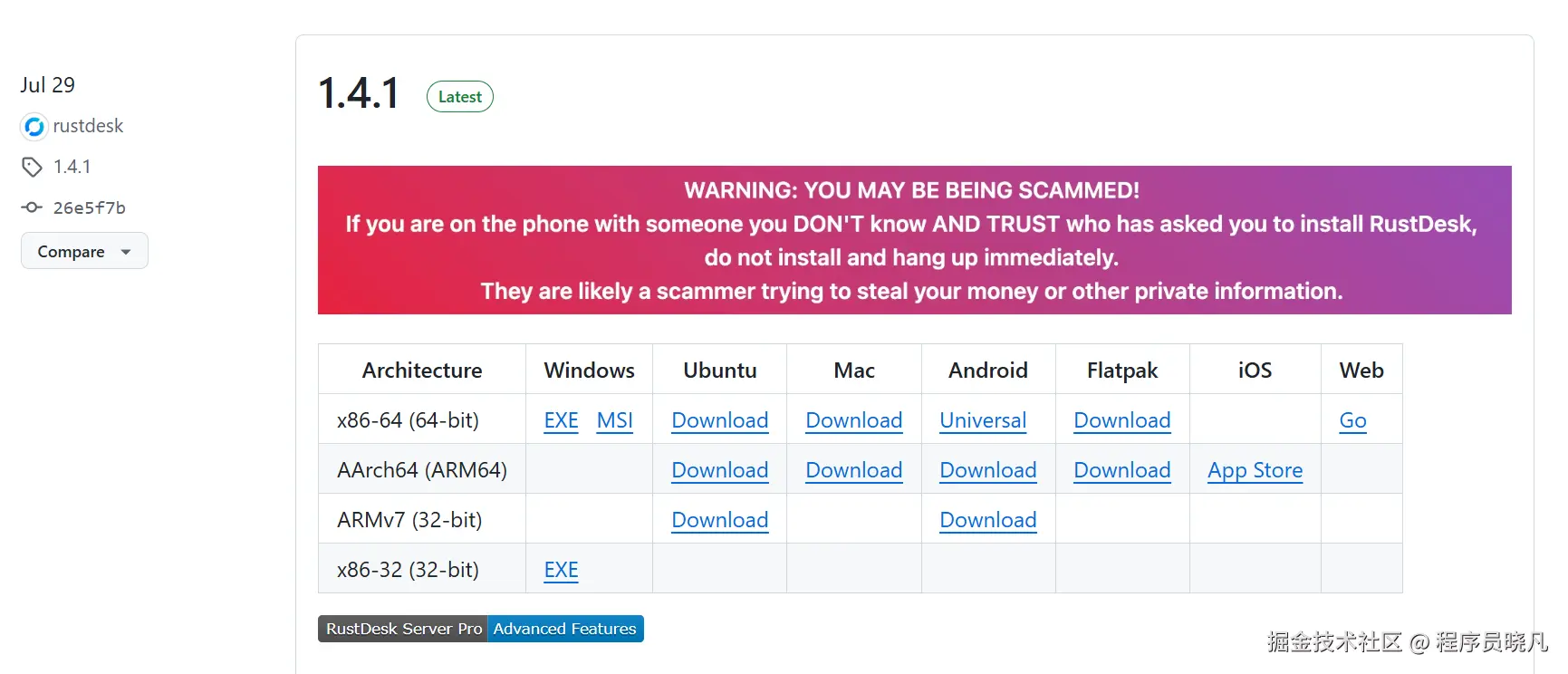Download Ubuntu x86-64 package

[719, 420]
